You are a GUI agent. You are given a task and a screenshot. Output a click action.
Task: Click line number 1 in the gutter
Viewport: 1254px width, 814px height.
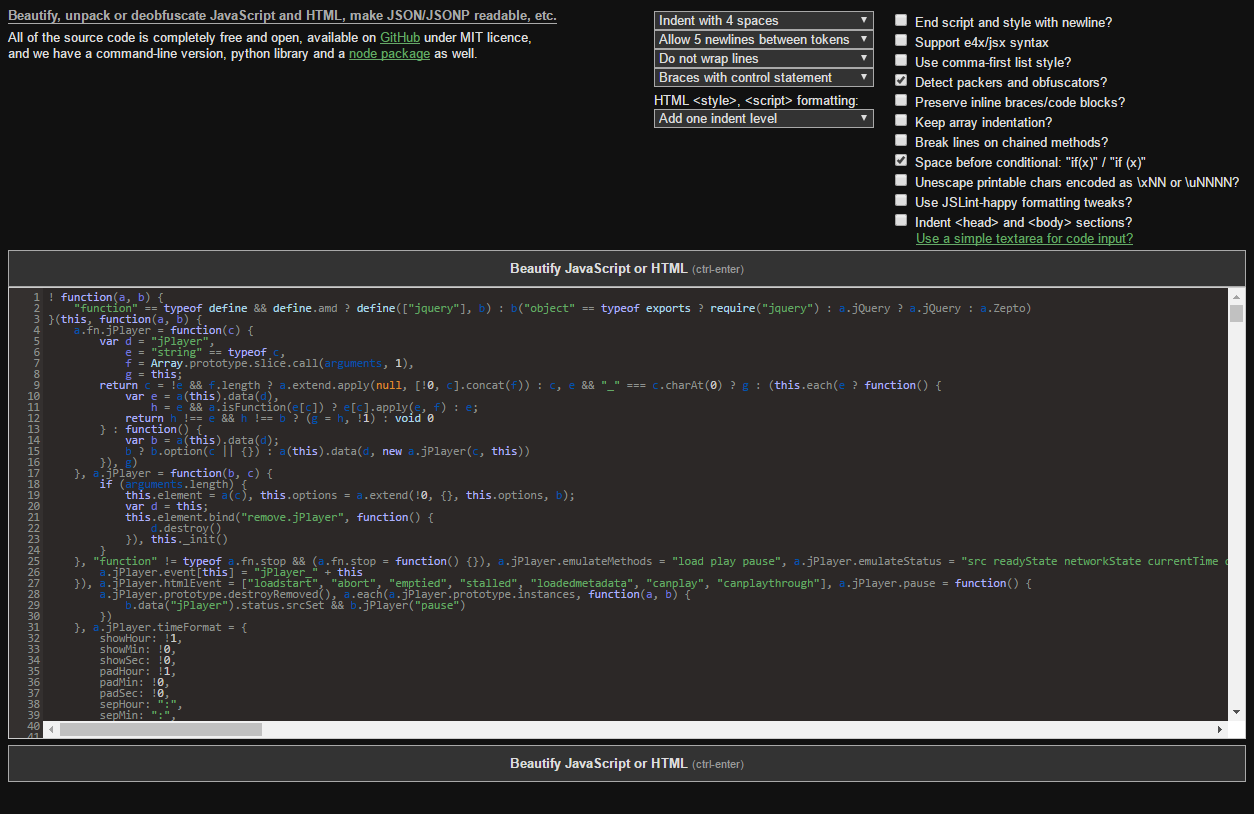pyautogui.click(x=36, y=297)
